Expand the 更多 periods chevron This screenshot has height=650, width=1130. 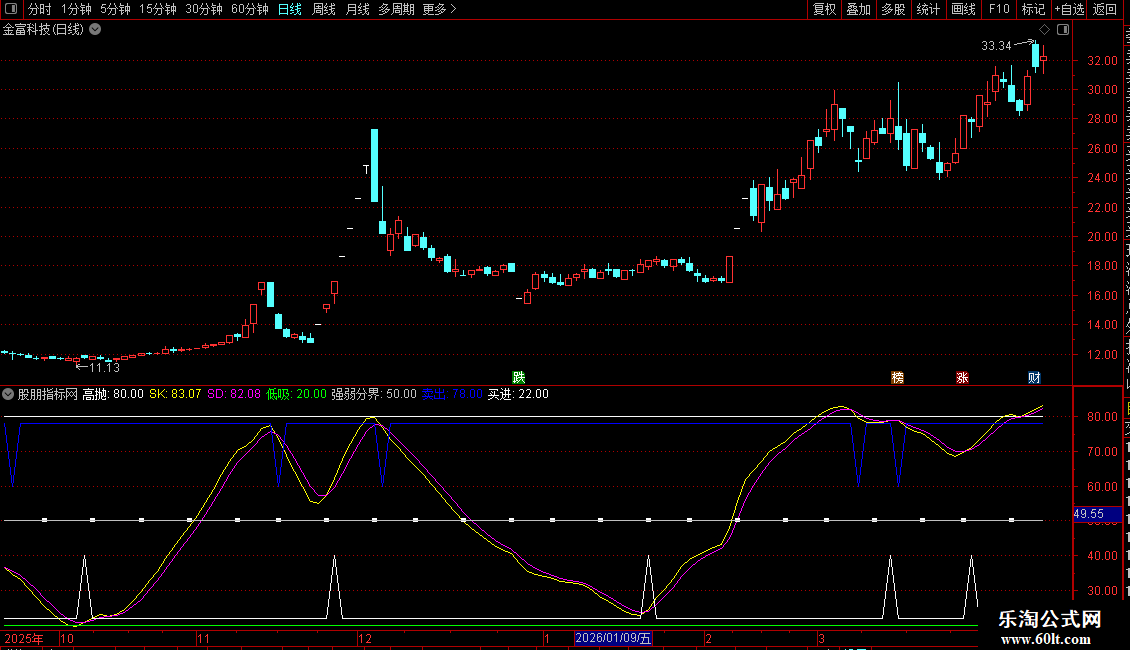tap(453, 9)
